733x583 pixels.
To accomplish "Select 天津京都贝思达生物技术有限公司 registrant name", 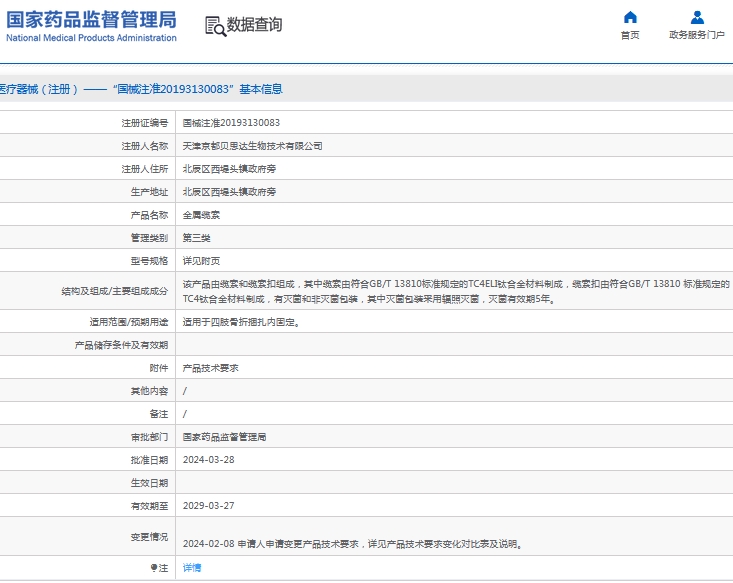I will (x=252, y=146).
